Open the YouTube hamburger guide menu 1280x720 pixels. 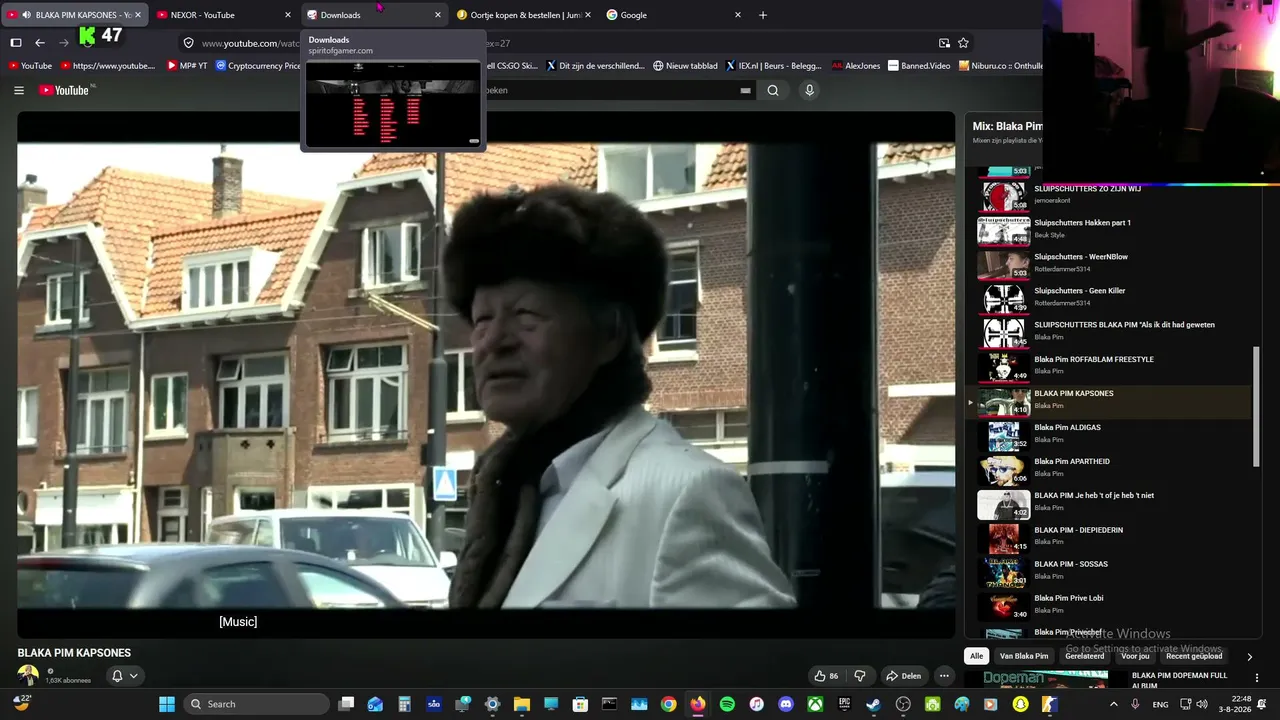19,90
